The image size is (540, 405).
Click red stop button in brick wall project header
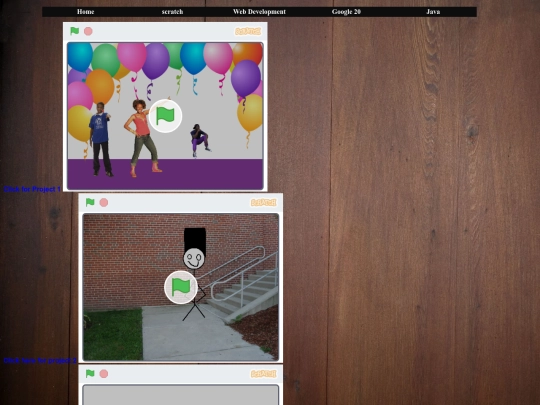[104, 202]
